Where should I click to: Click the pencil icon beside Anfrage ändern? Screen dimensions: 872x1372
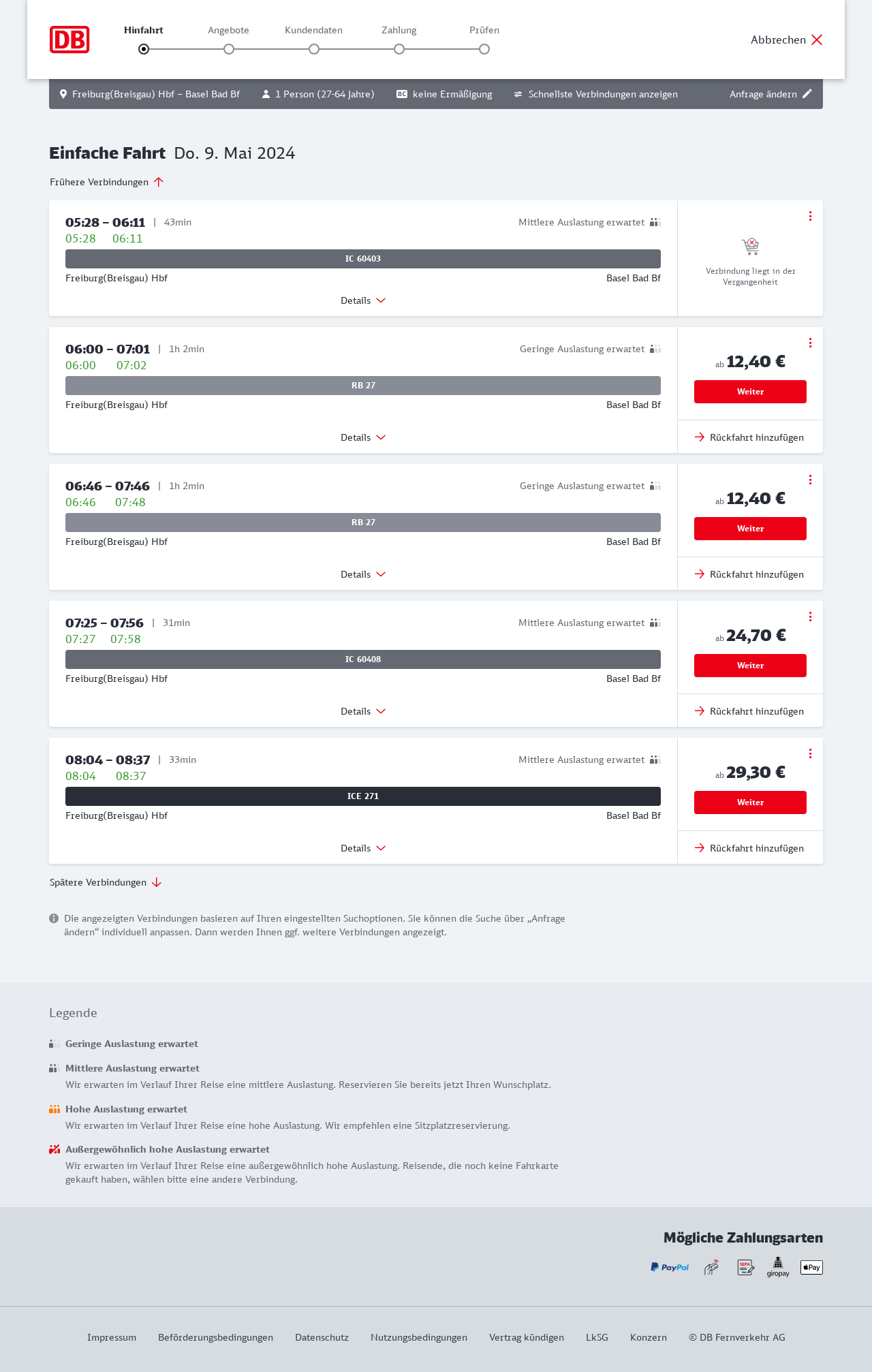[x=807, y=94]
